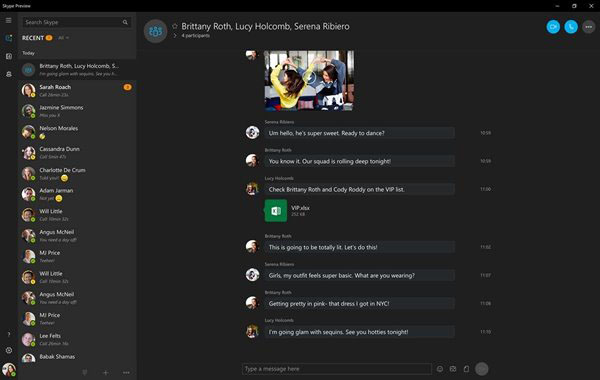Viewport: 600px width, 380px height.
Task: Open the dial pad icon under the contact list
Action: click(x=85, y=372)
